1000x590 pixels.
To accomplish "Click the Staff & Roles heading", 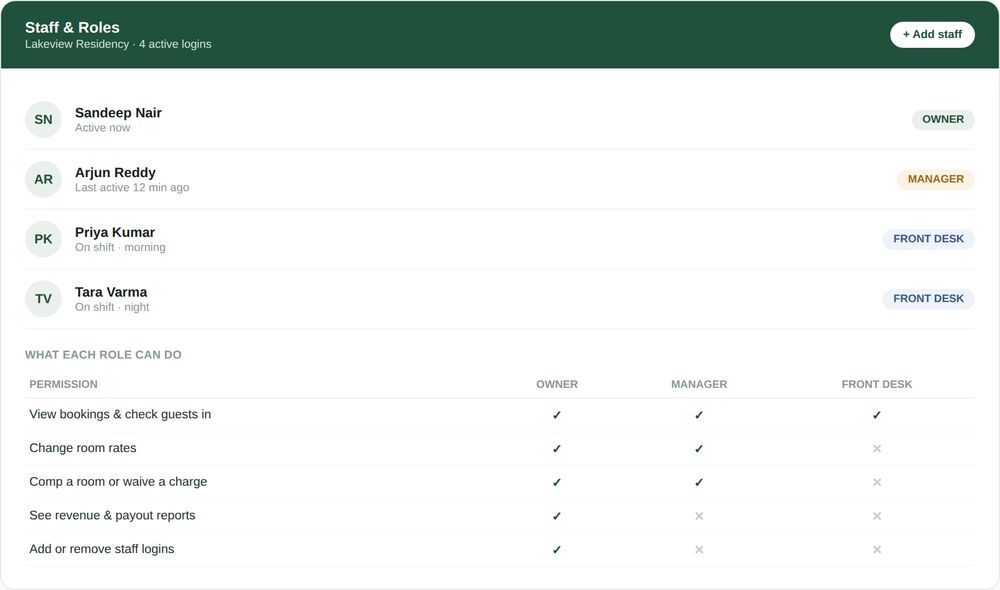I will (x=72, y=27).
